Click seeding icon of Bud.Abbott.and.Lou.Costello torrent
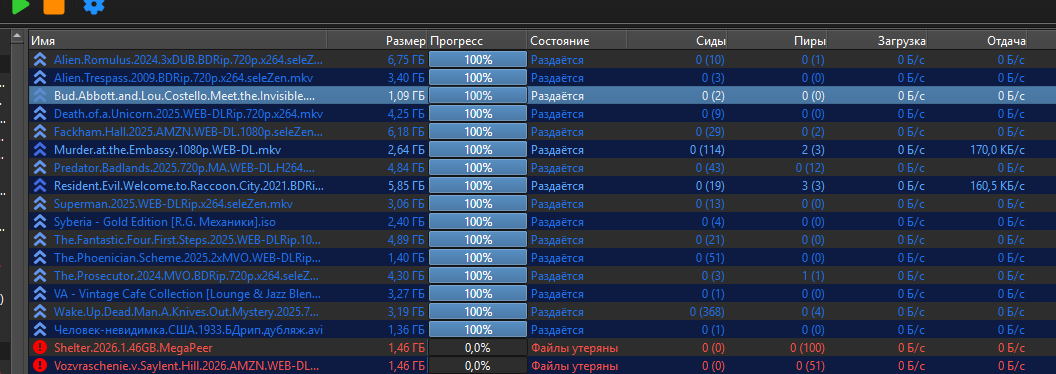This screenshot has height=374, width=1056. [x=40, y=96]
